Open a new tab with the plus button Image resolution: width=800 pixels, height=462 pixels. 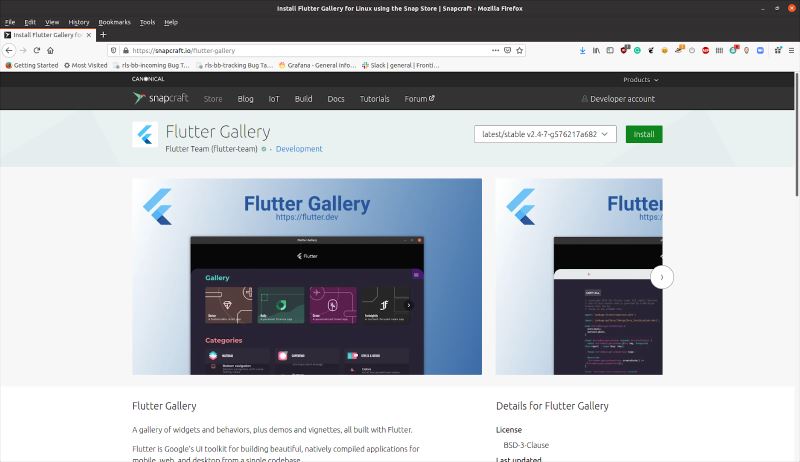[x=103, y=35]
